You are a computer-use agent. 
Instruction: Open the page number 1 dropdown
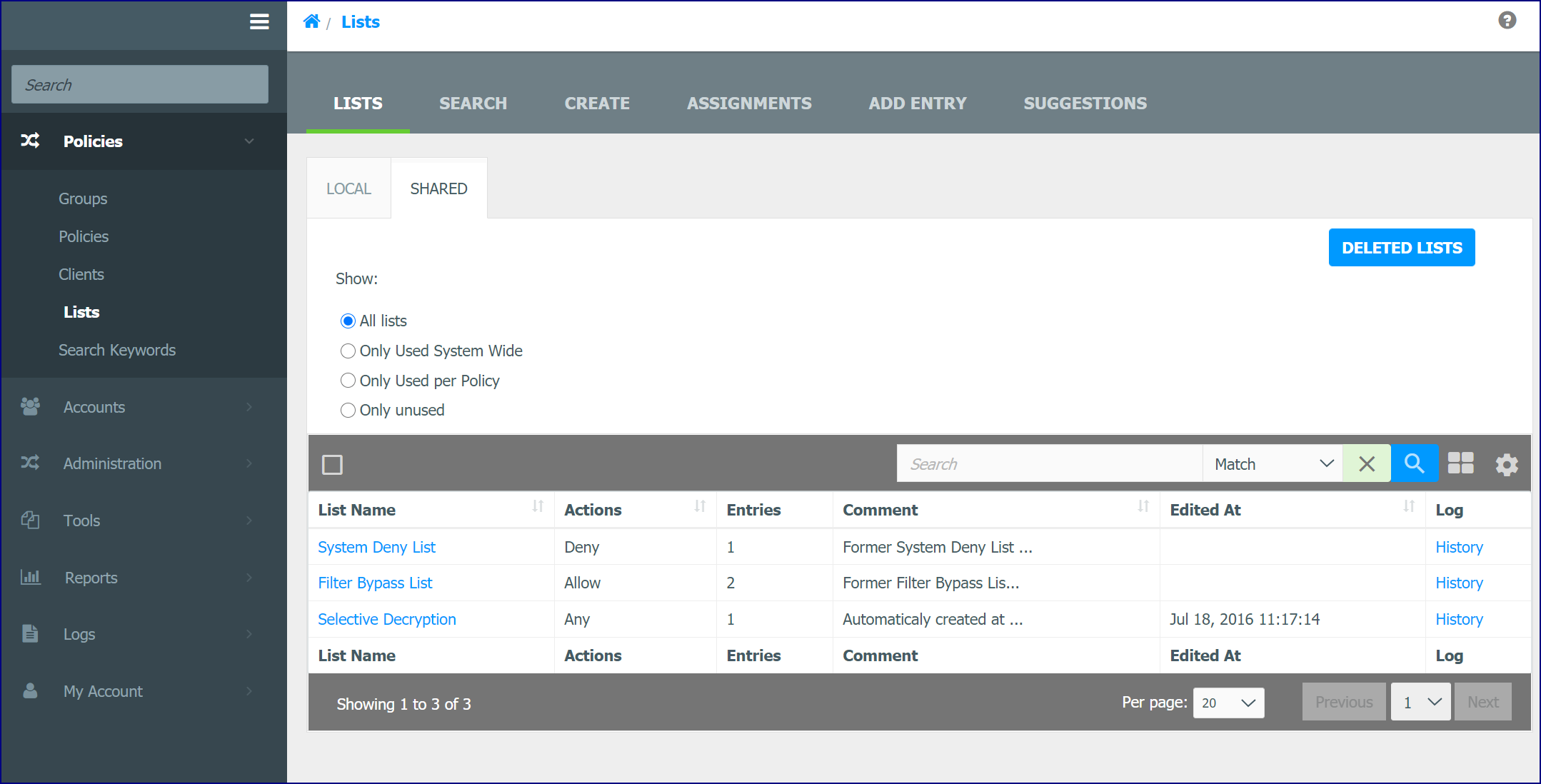[1420, 702]
